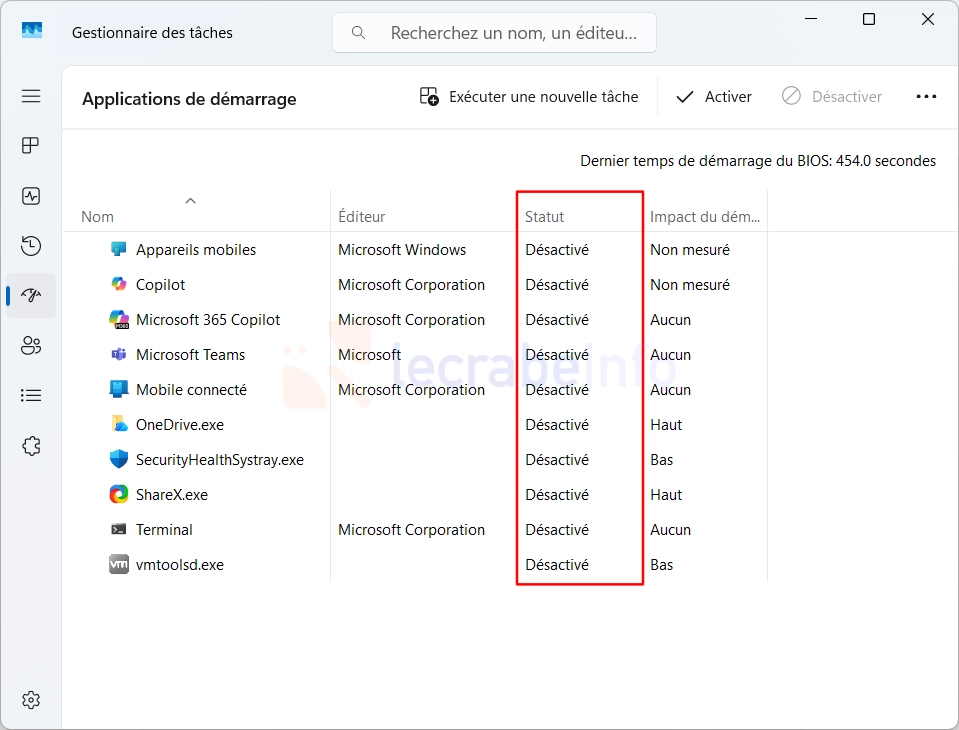Open the Performance page in sidebar
The image size is (959, 730).
tap(31, 196)
